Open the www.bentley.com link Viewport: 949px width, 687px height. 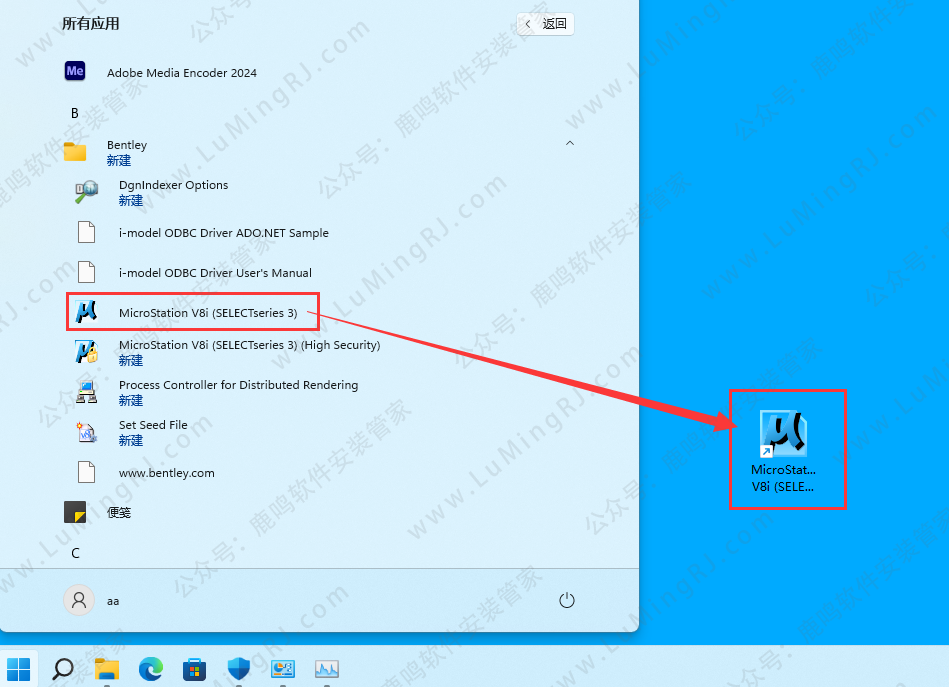(x=166, y=473)
